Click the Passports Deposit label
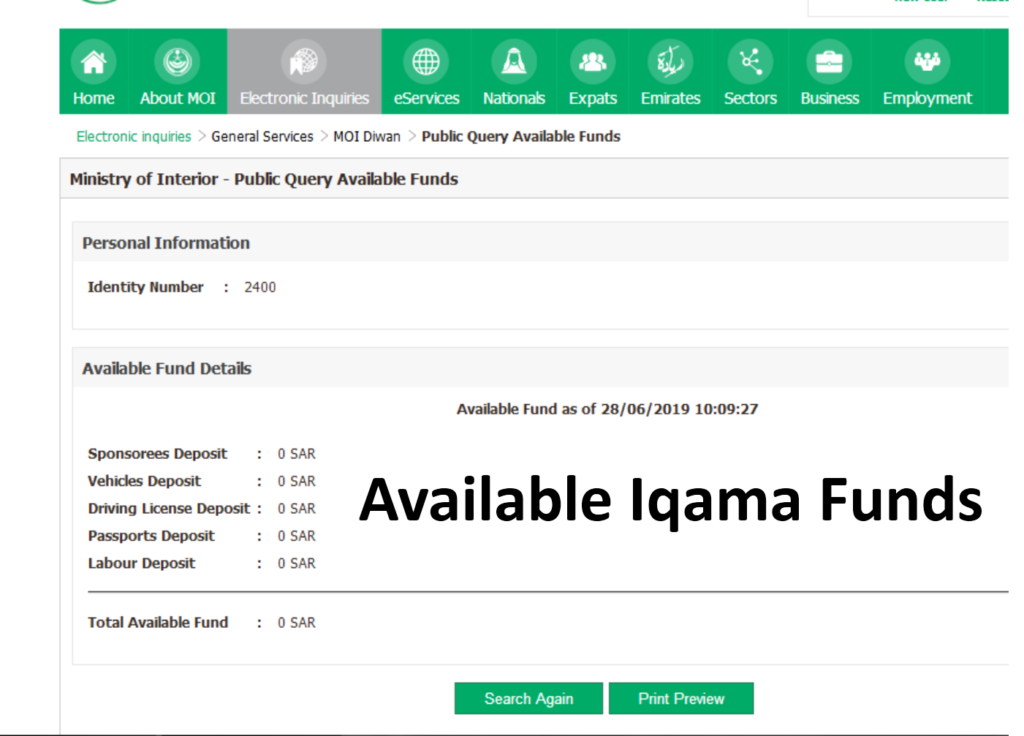This screenshot has width=1024, height=736. click(151, 536)
